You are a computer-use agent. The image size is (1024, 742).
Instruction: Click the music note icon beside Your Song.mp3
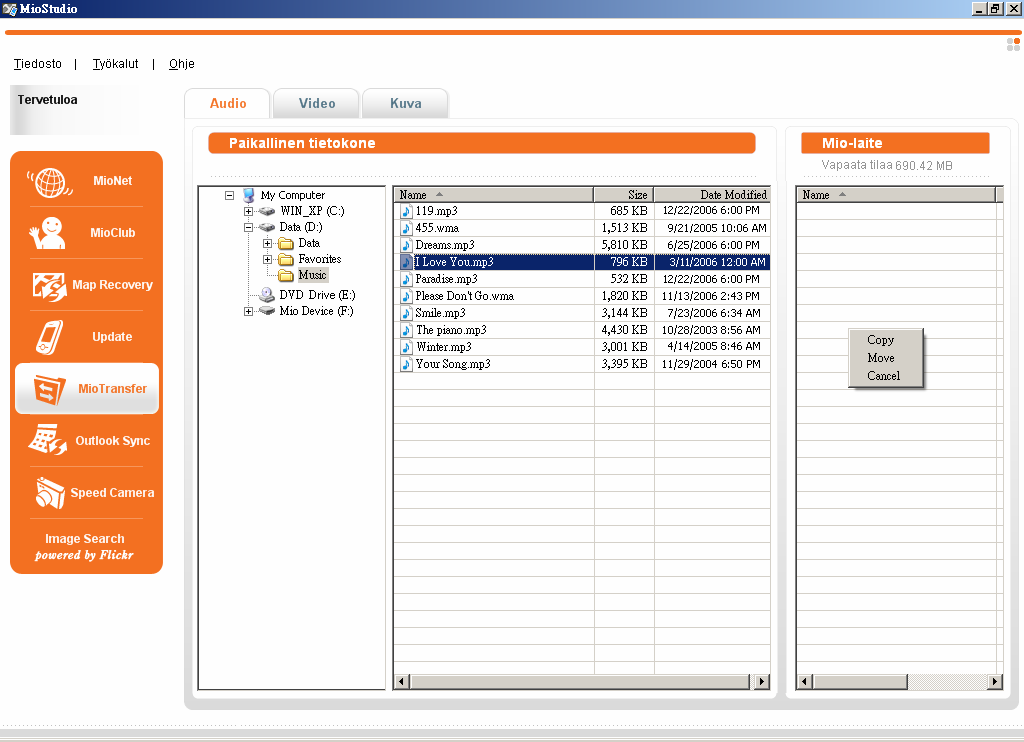(x=406, y=364)
